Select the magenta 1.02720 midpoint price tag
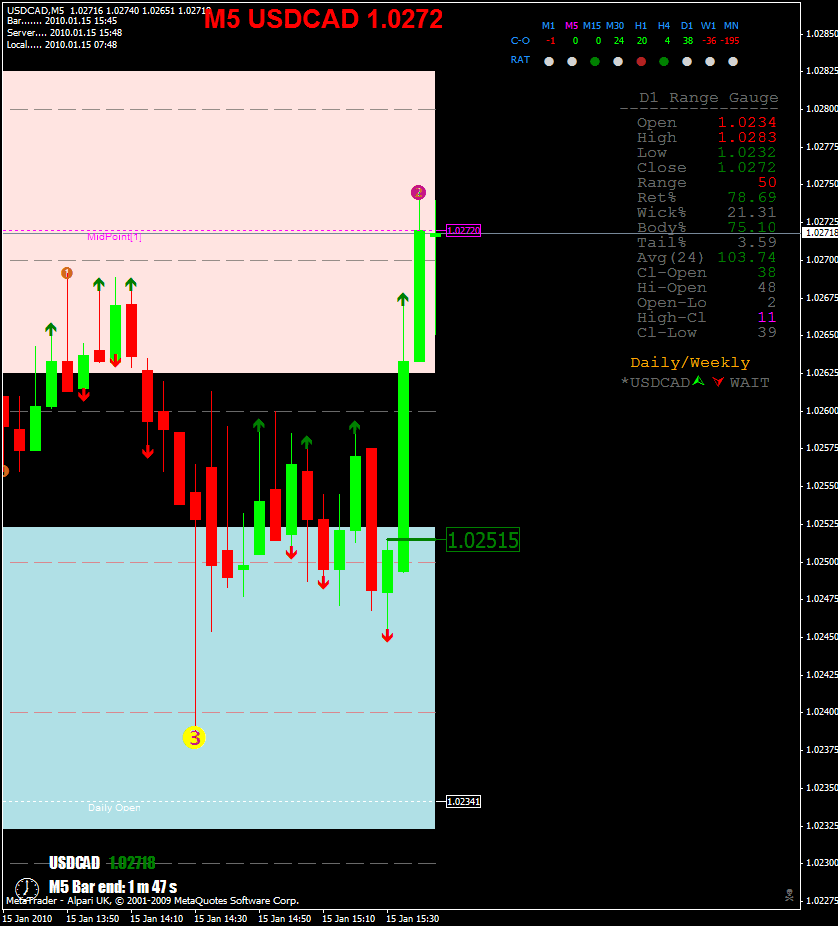 [464, 230]
